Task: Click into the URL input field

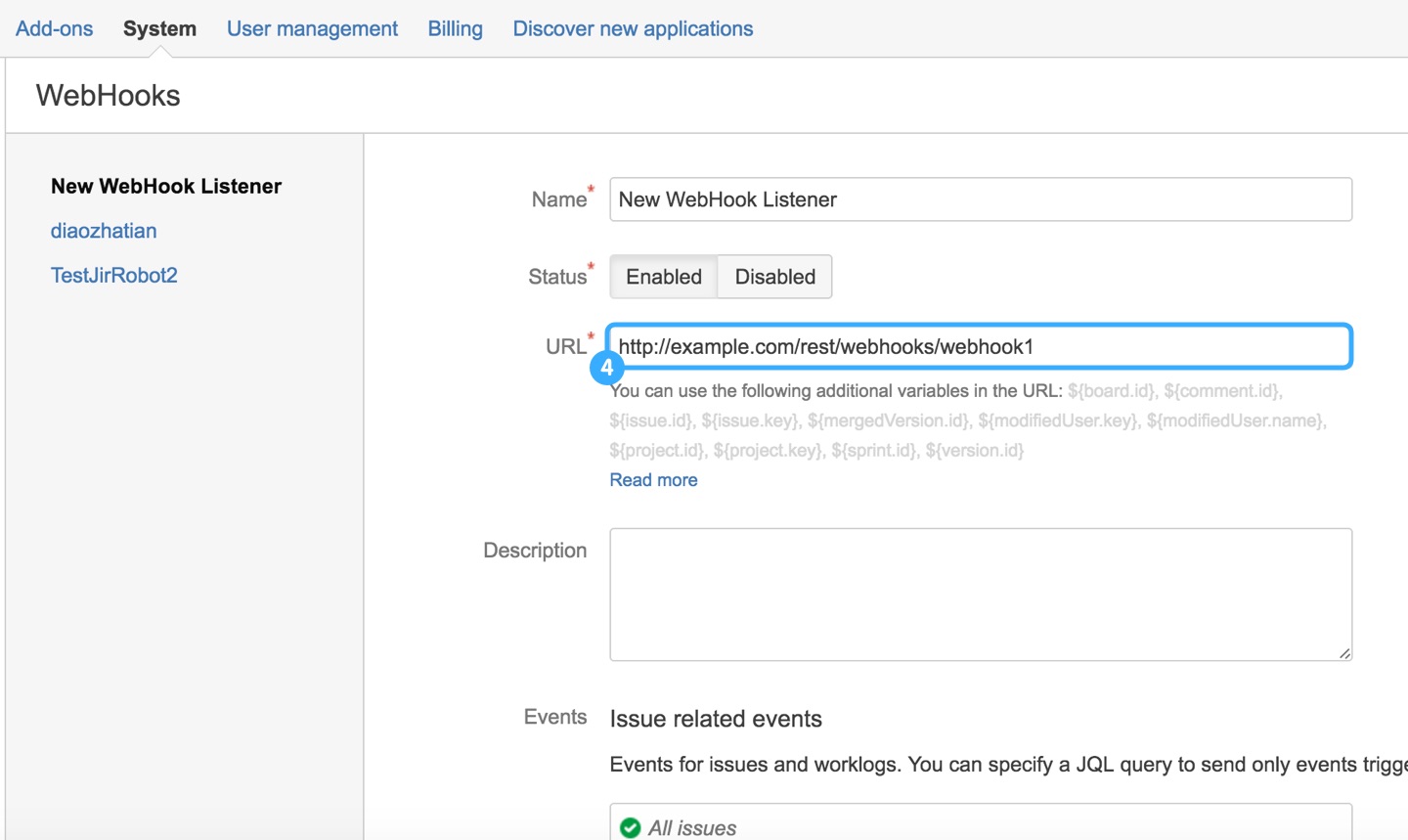Action: pyautogui.click(x=980, y=346)
